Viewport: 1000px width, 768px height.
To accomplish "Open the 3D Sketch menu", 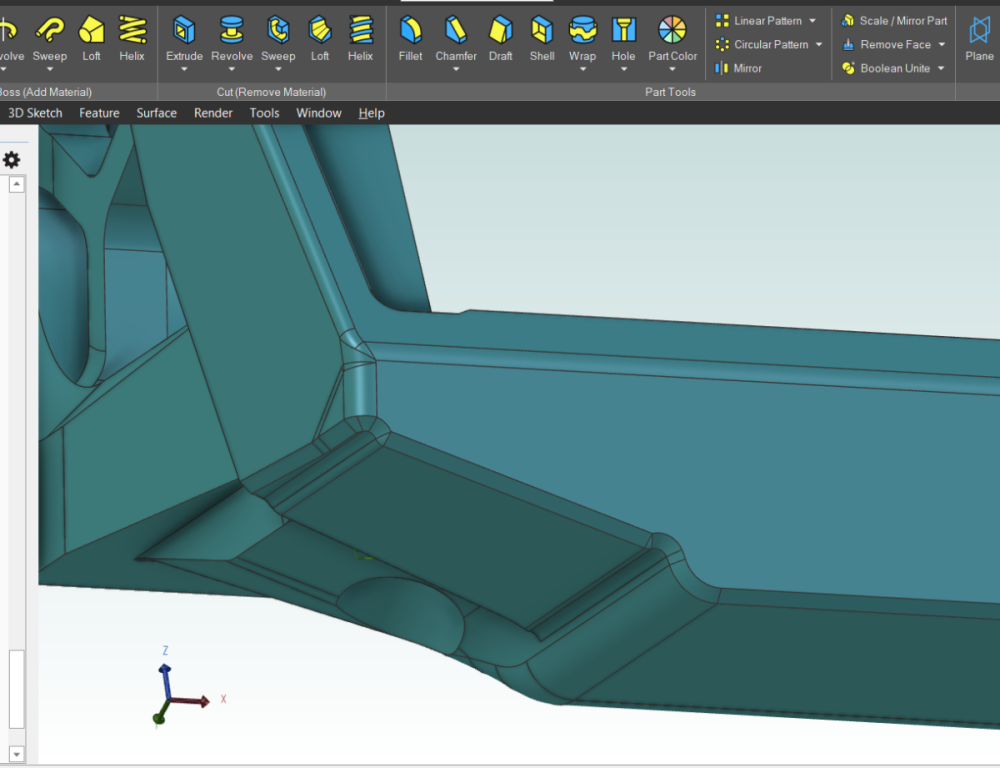I will click(x=35, y=113).
